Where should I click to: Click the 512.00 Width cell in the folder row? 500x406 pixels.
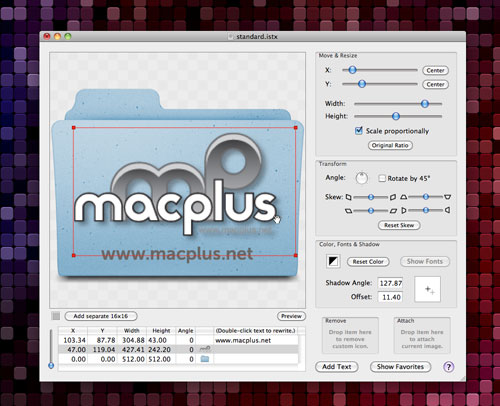pyautogui.click(x=132, y=359)
